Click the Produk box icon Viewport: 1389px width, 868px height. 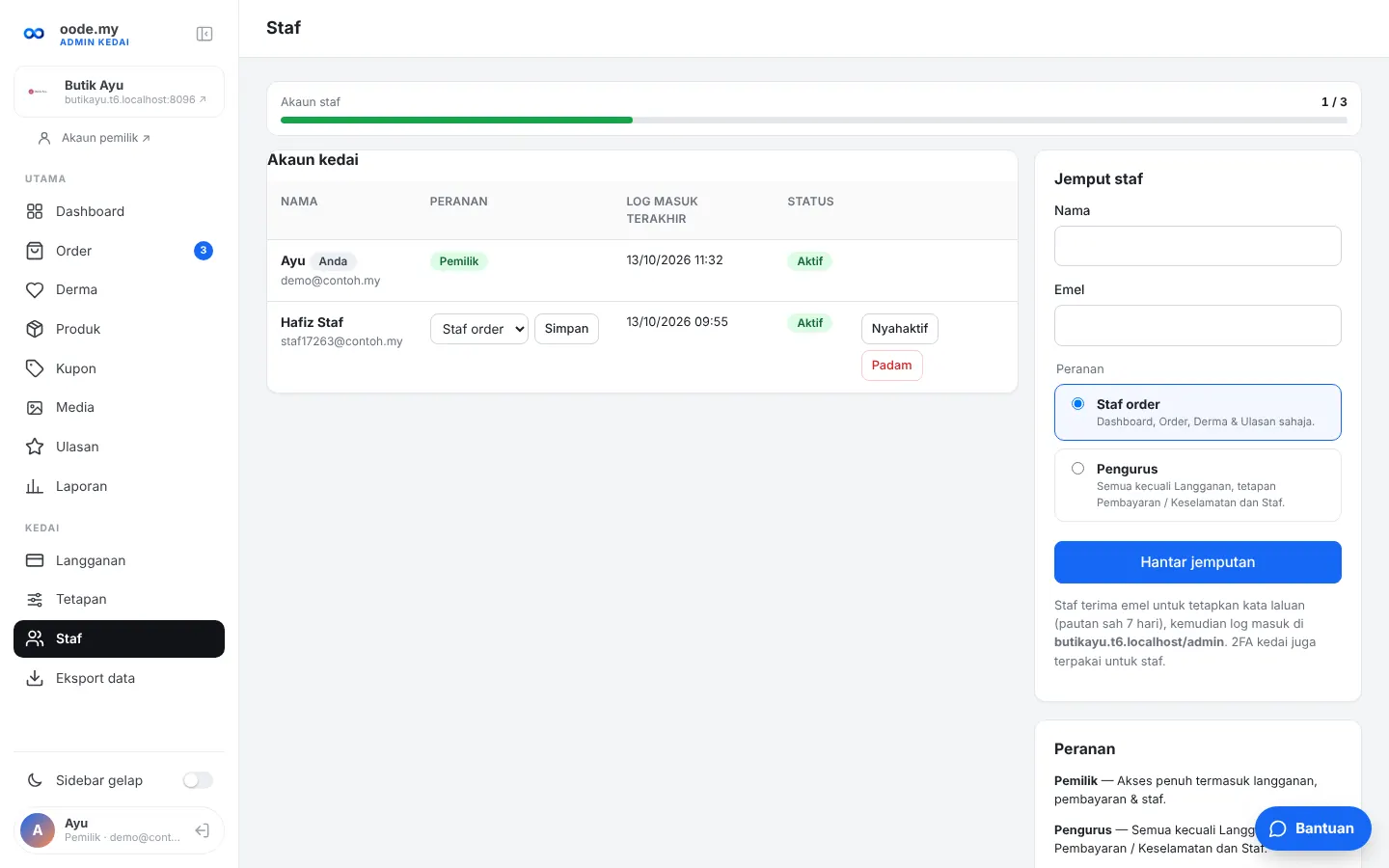click(35, 329)
